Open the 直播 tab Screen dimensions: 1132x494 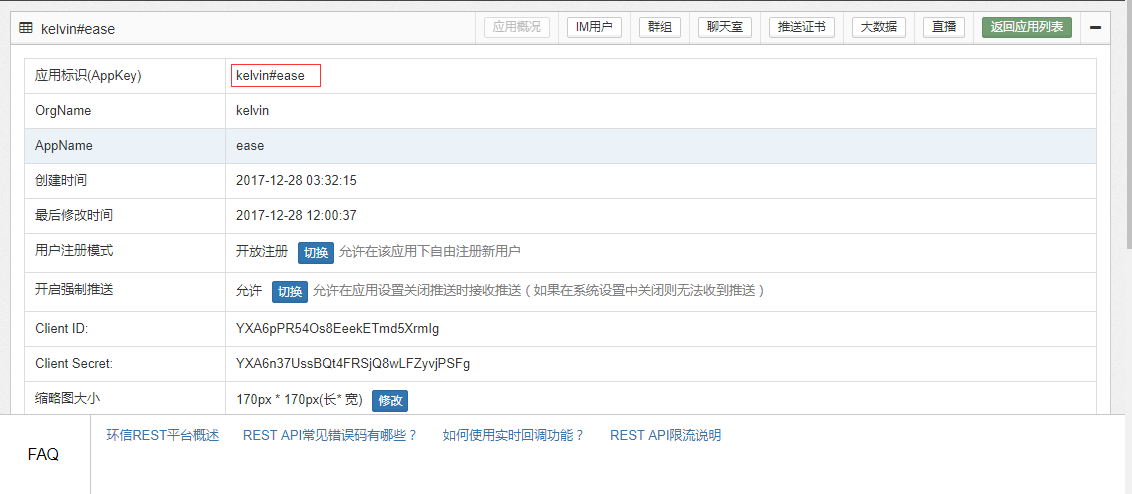tap(944, 27)
